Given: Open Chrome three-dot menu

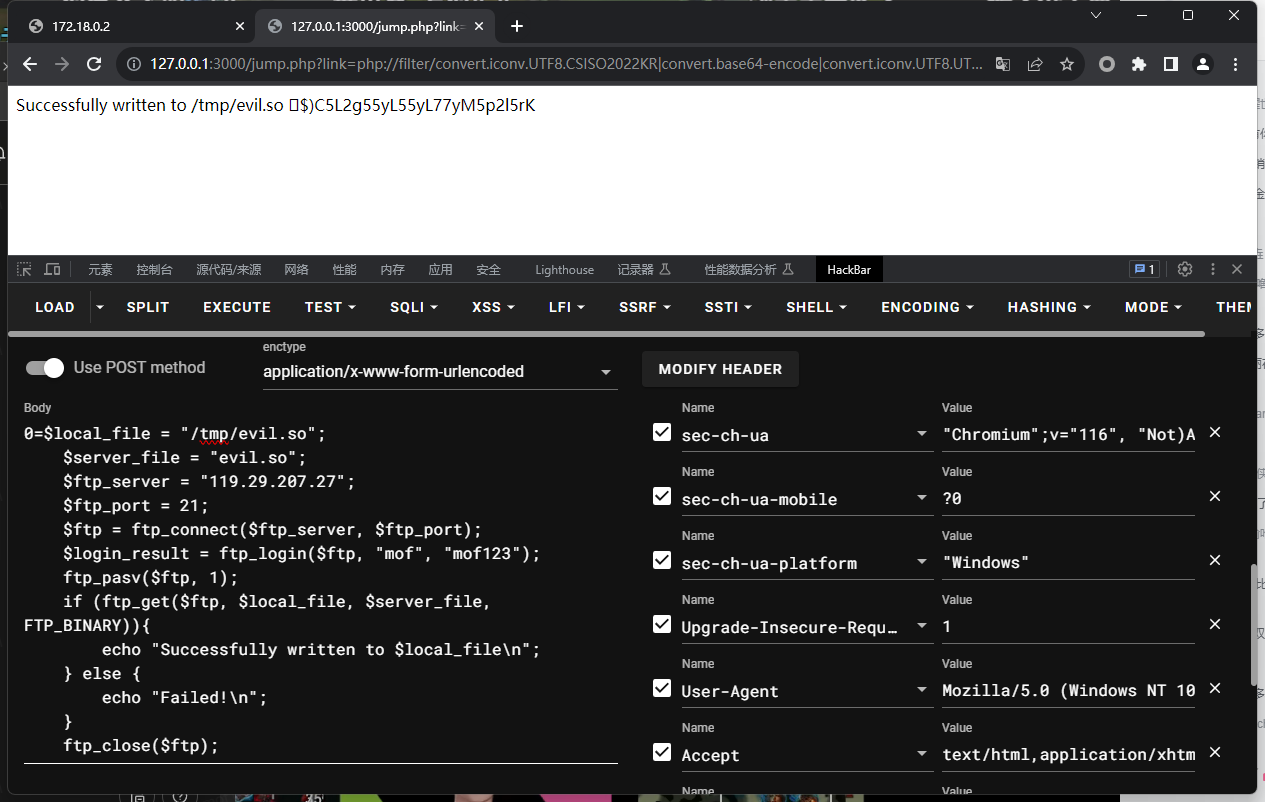Looking at the screenshot, I should 1235,64.
